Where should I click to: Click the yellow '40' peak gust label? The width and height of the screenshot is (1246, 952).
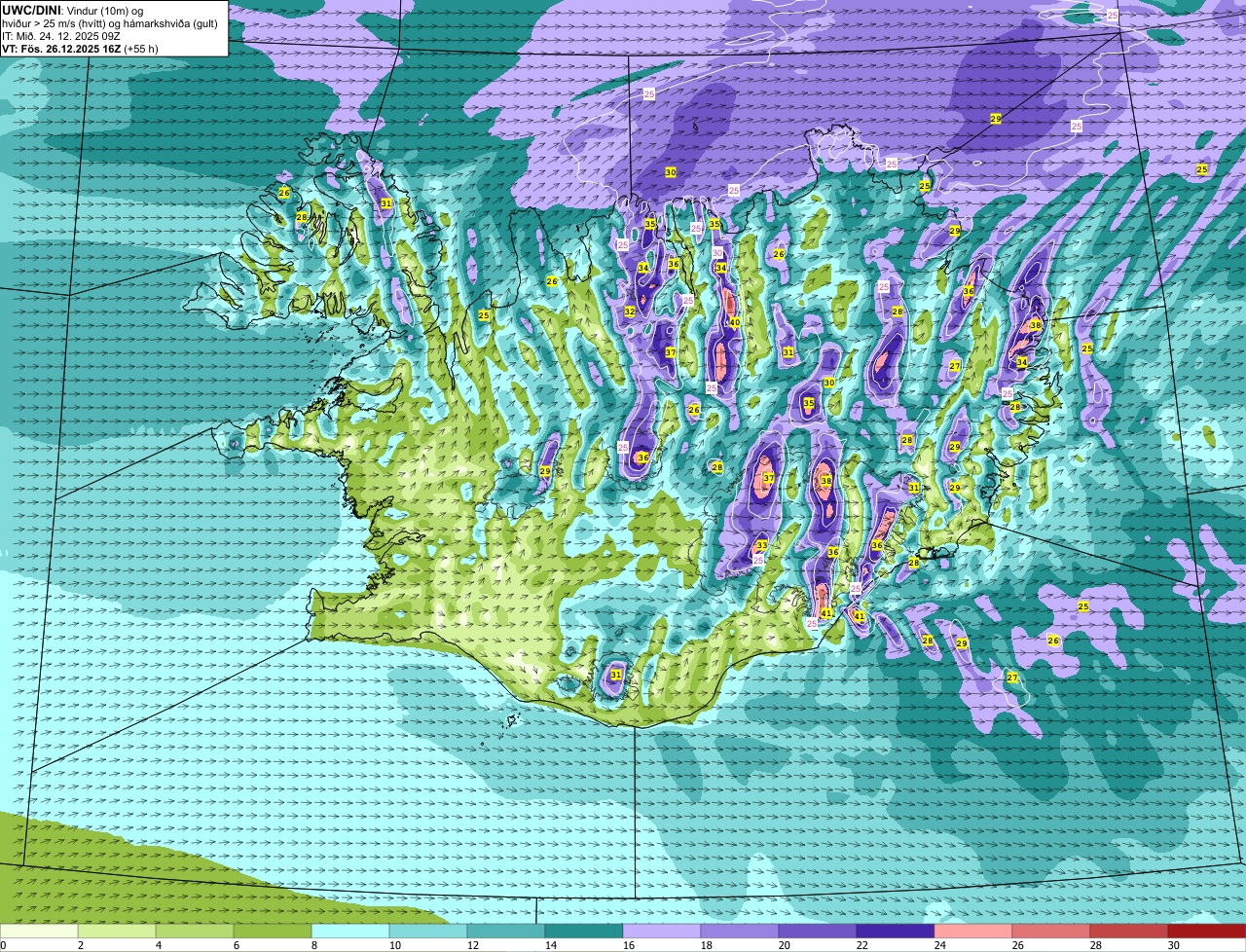(735, 322)
